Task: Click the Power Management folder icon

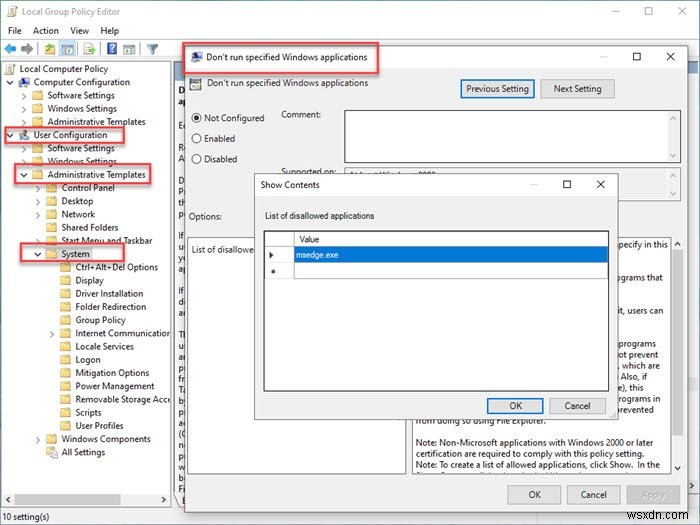Action: click(66, 386)
